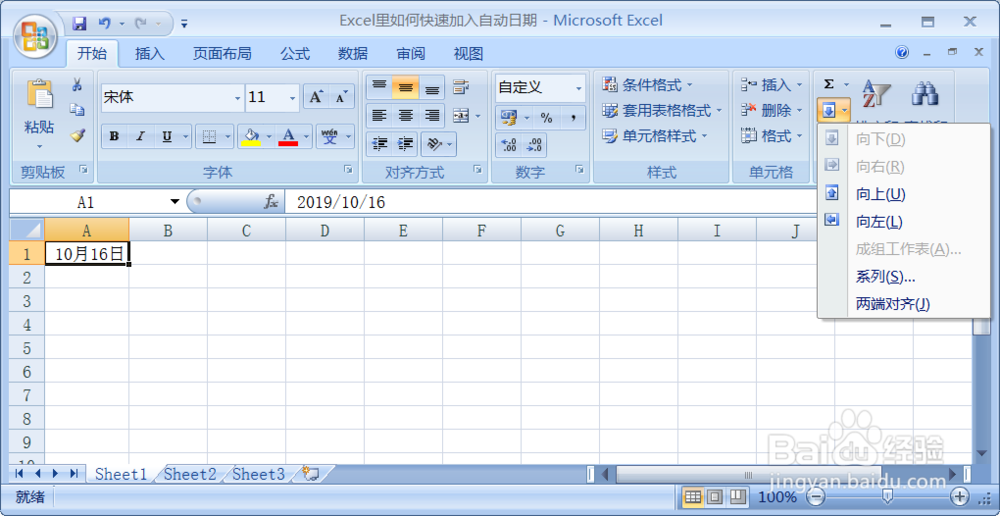The image size is (1000, 516).
Task: Toggle Underline formatting
Action: click(x=167, y=136)
